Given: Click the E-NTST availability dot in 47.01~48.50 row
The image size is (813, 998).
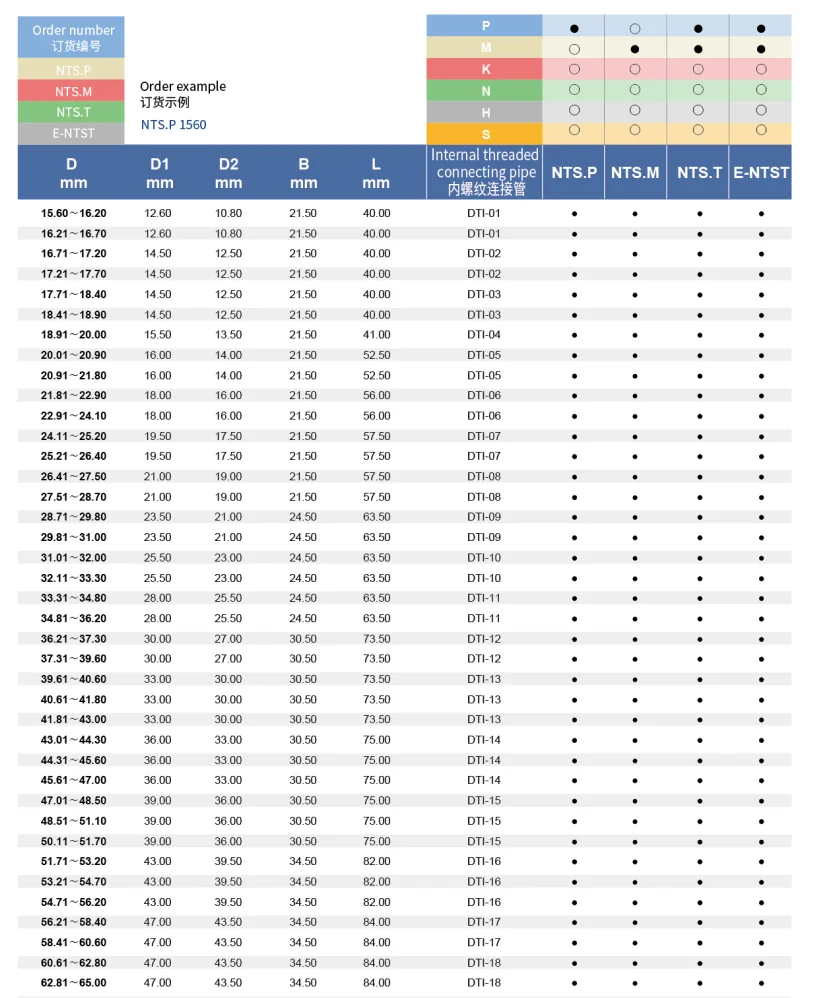Looking at the screenshot, I should 761,801.
